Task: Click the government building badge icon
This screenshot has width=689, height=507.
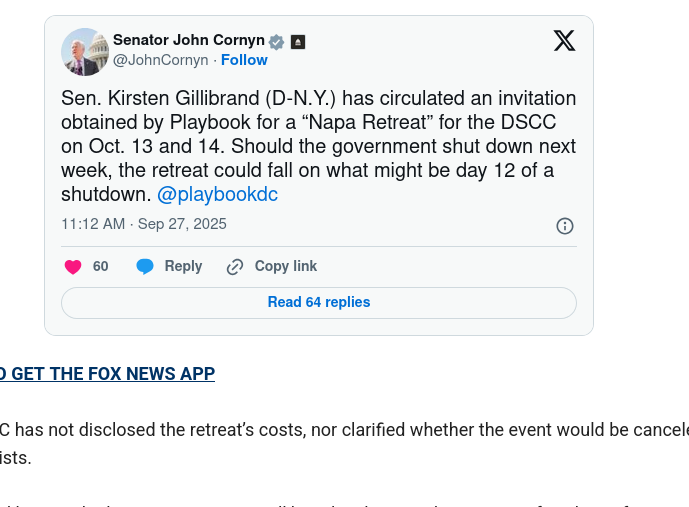Action: [298, 42]
